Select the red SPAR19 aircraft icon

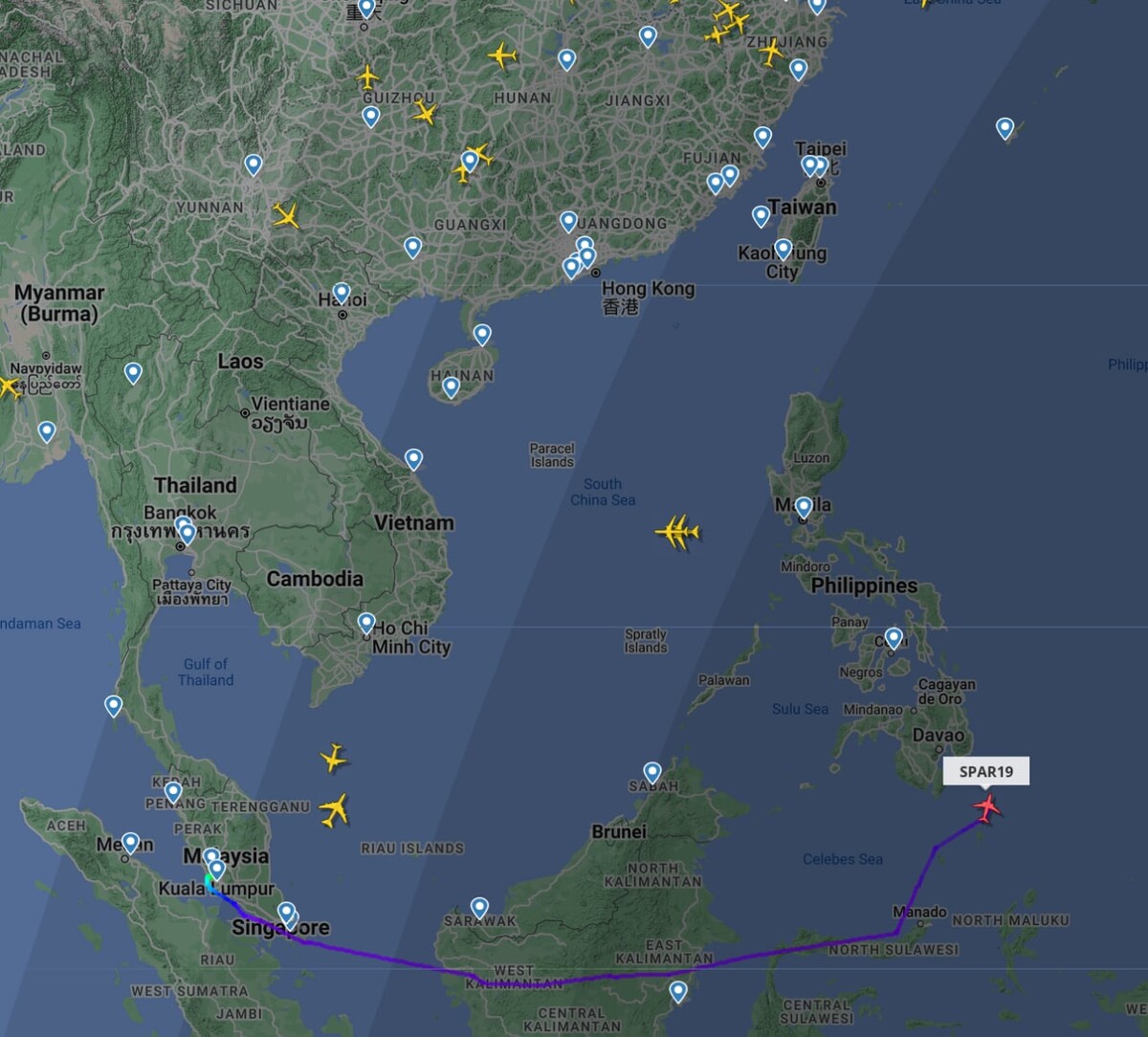tap(986, 807)
